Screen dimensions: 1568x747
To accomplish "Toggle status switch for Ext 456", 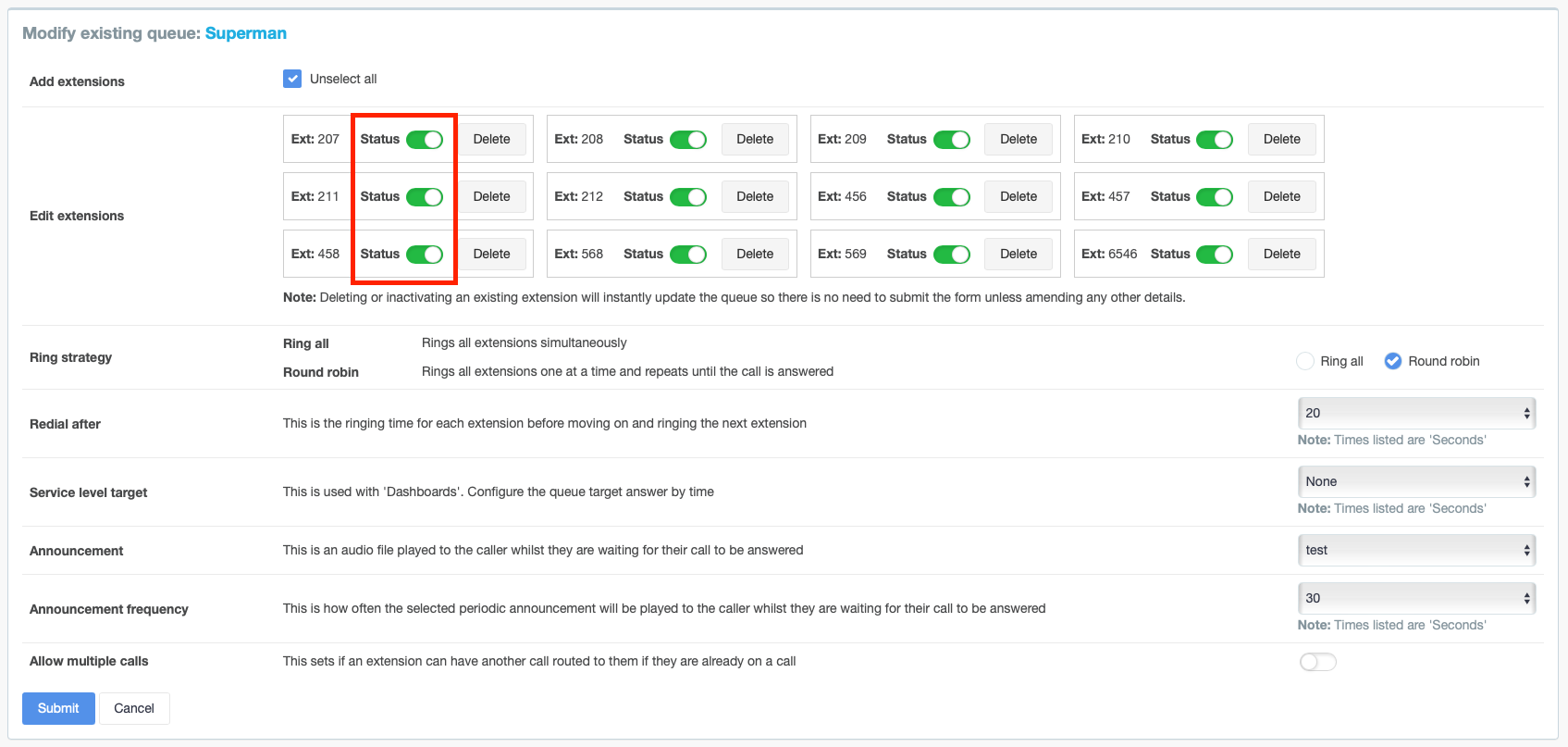I will (952, 197).
